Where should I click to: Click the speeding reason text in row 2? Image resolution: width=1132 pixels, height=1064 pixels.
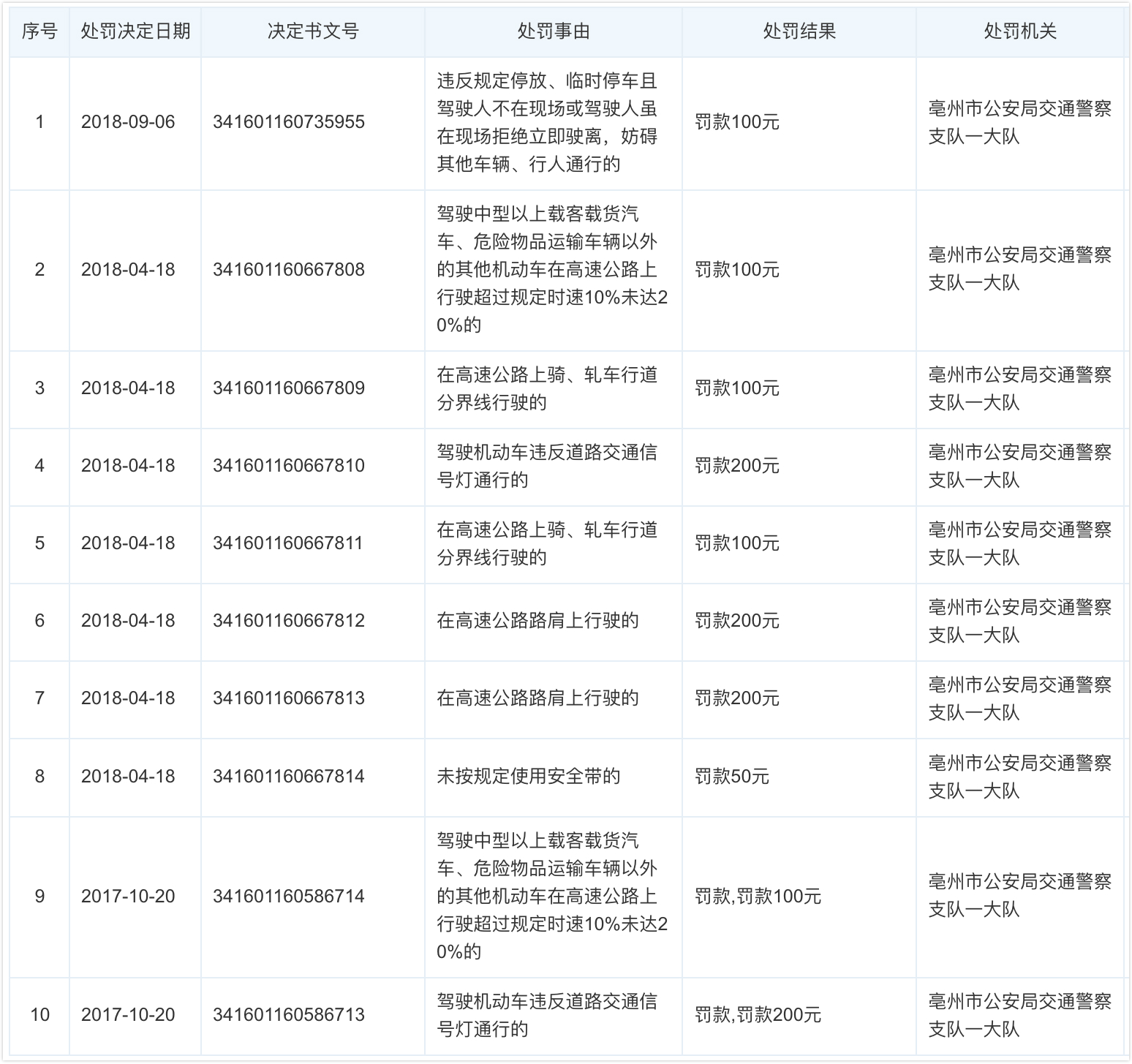(552, 270)
